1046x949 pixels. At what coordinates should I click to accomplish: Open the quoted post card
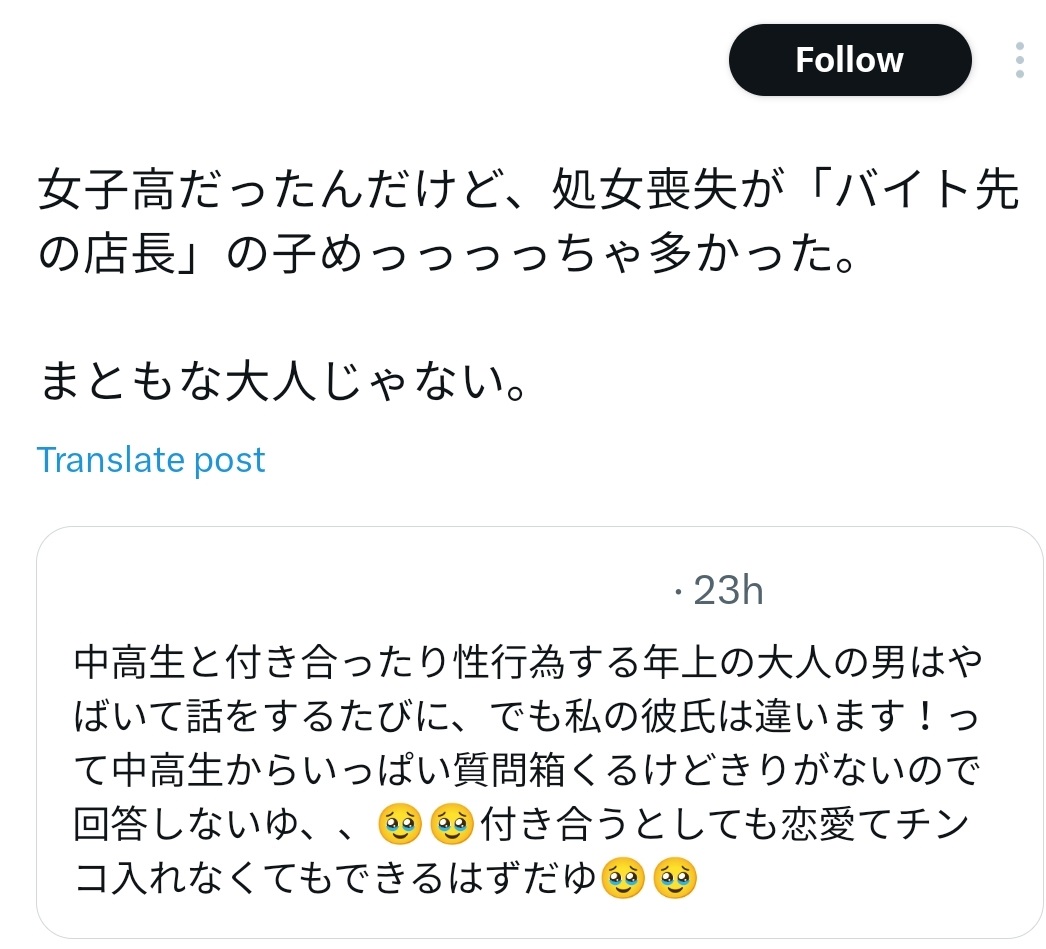539,732
